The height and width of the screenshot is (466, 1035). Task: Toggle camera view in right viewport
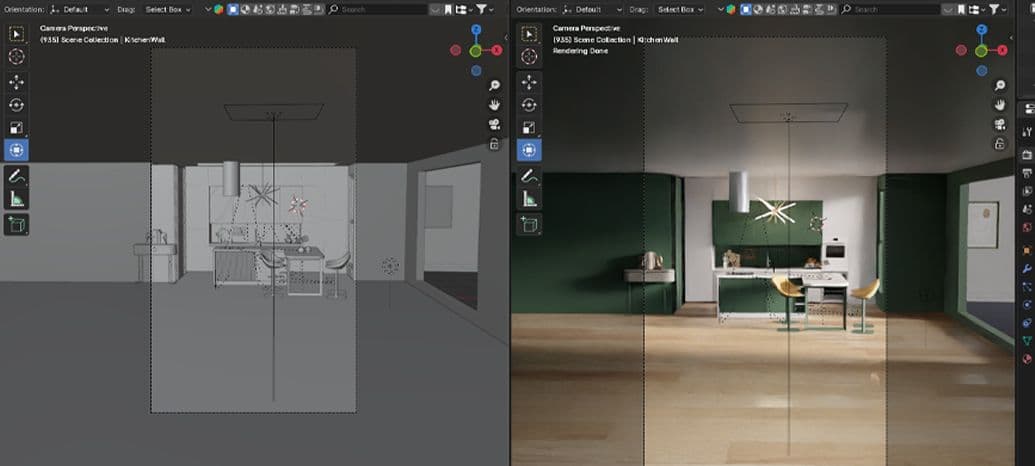[x=1000, y=125]
